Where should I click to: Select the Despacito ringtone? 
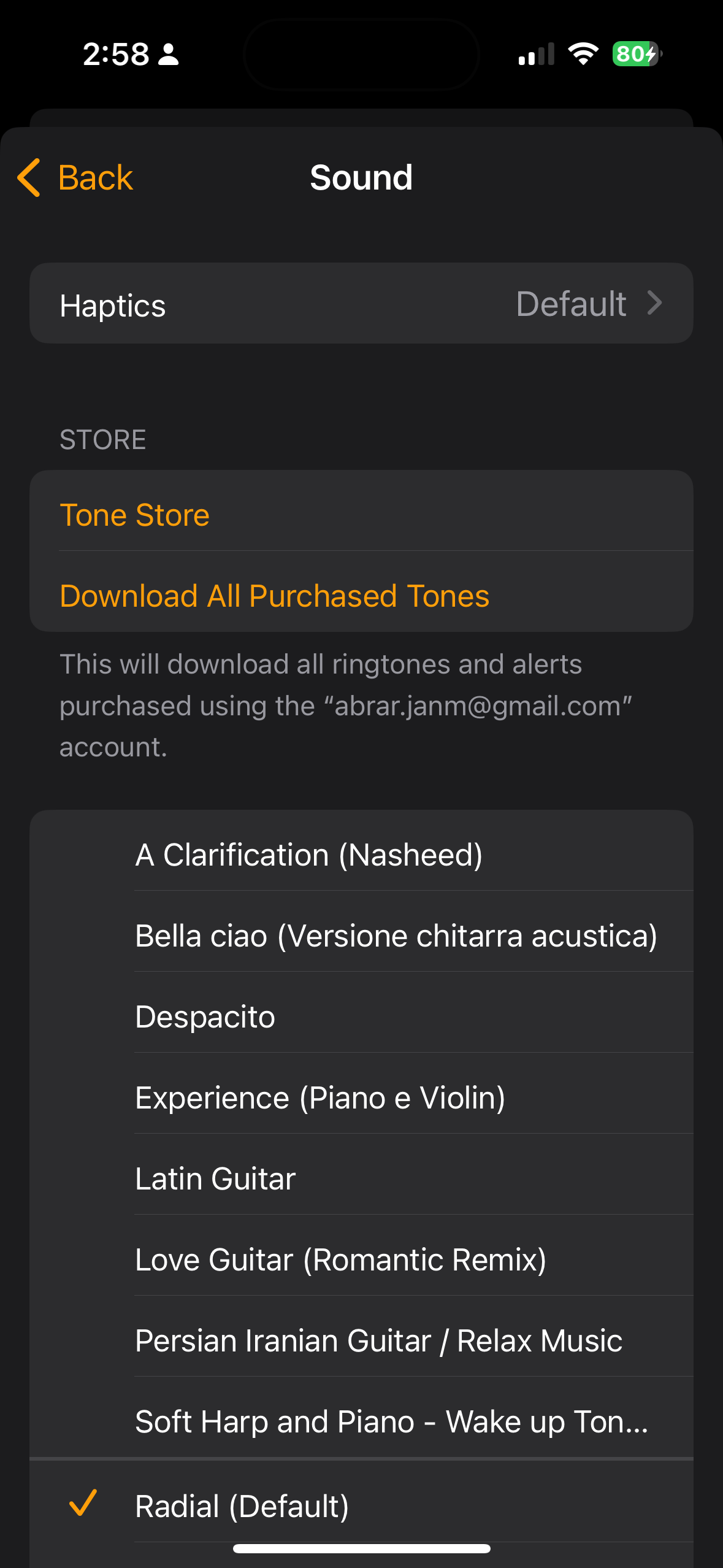pyautogui.click(x=361, y=1017)
